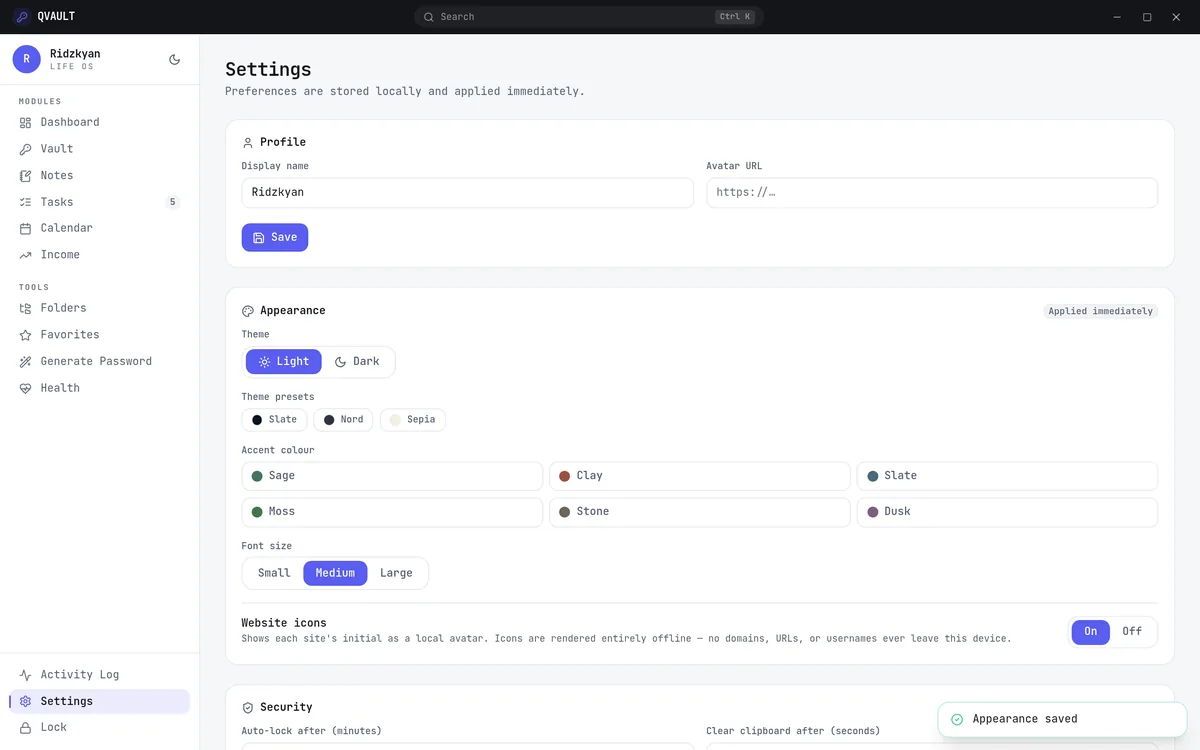Click the Health heart icon

point(26,388)
